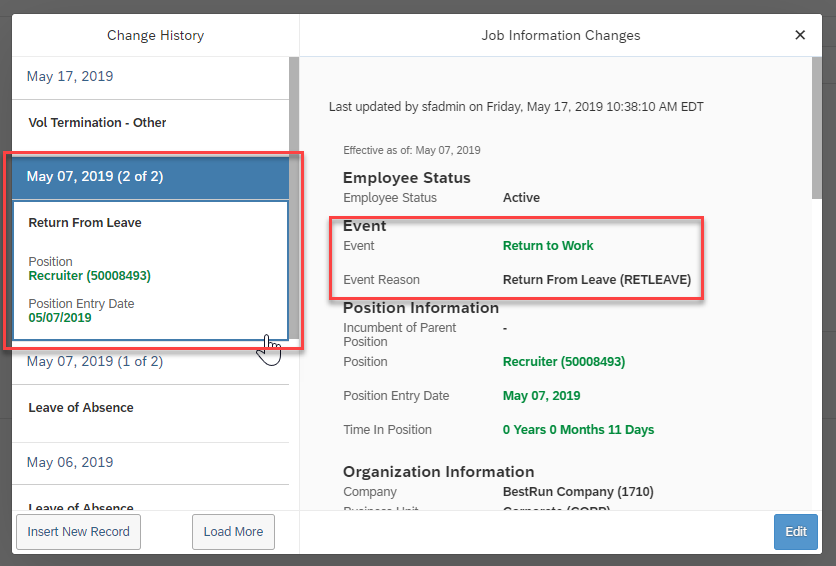Click the Event Reason label
The width and height of the screenshot is (836, 566).
click(x=381, y=280)
